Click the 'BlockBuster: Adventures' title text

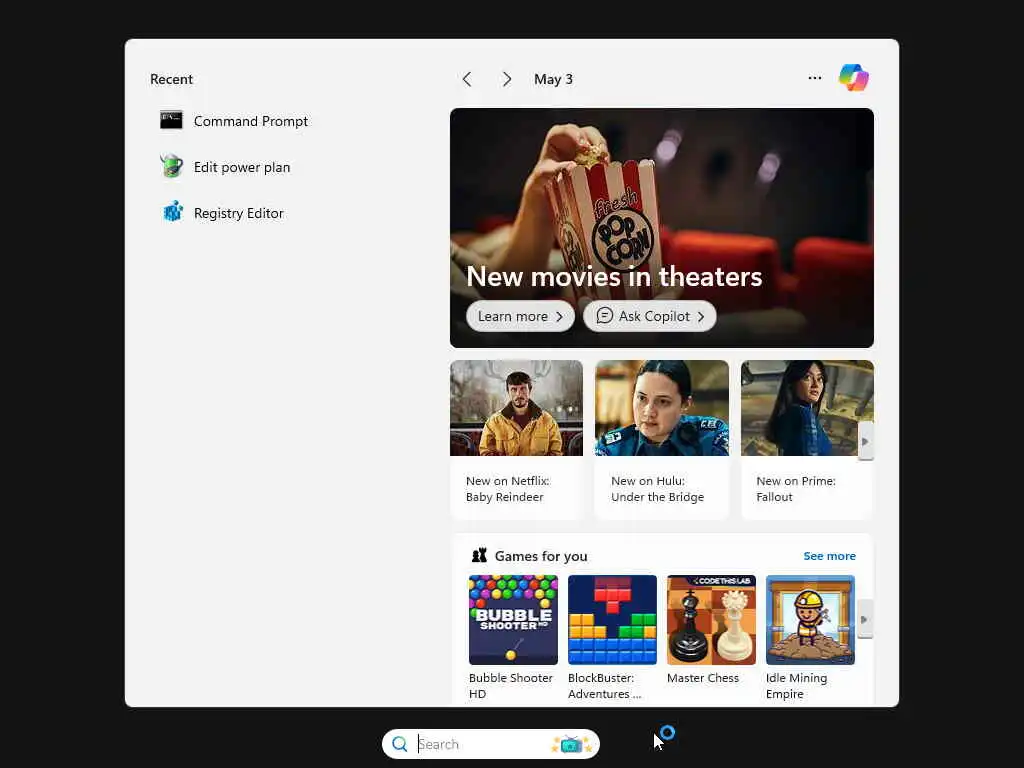(604, 686)
